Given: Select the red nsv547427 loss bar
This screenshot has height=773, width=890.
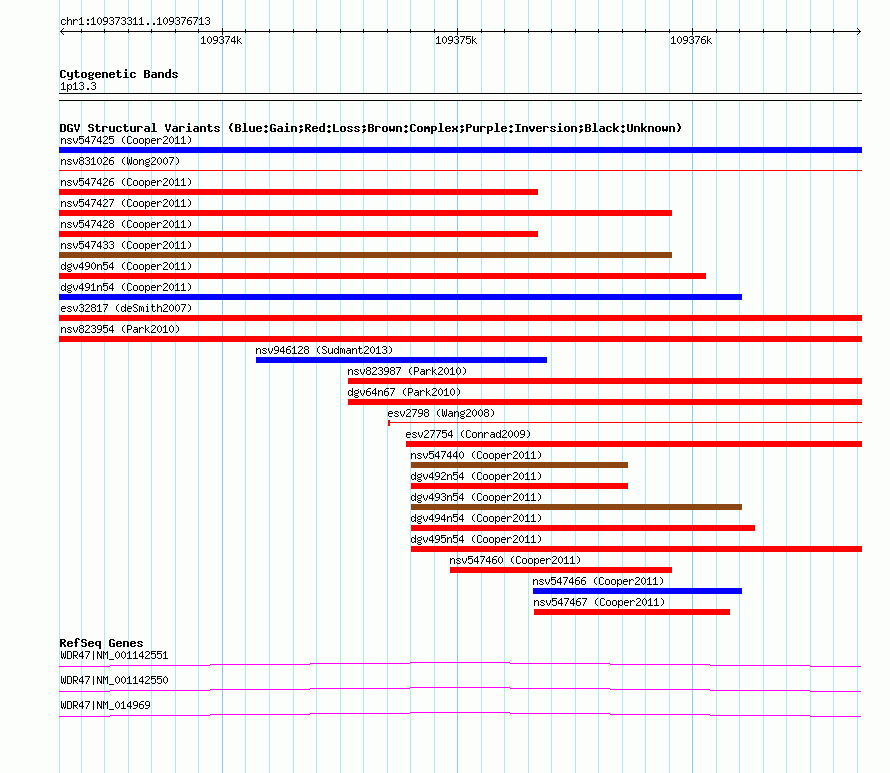Looking at the screenshot, I should pyautogui.click(x=366, y=213).
